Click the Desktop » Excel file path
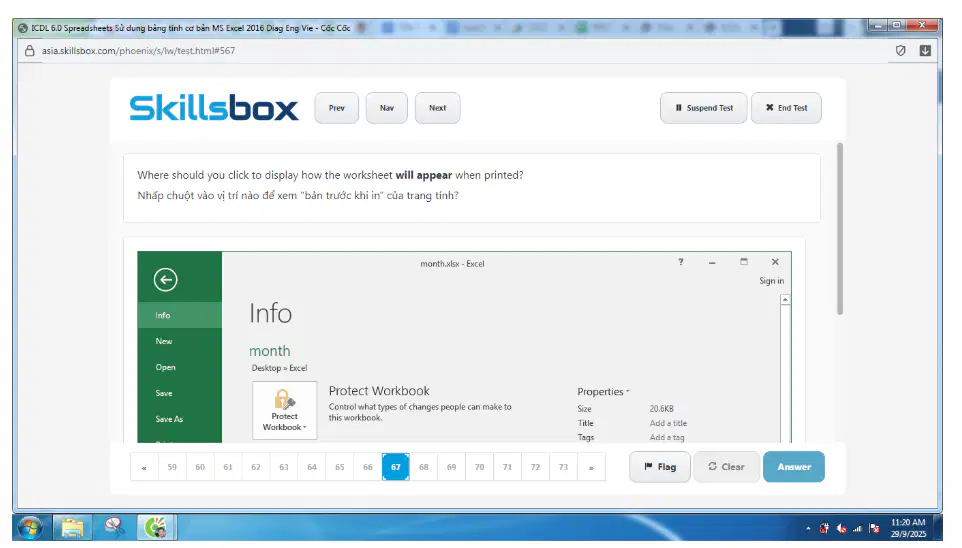The image size is (962, 548). (279, 368)
